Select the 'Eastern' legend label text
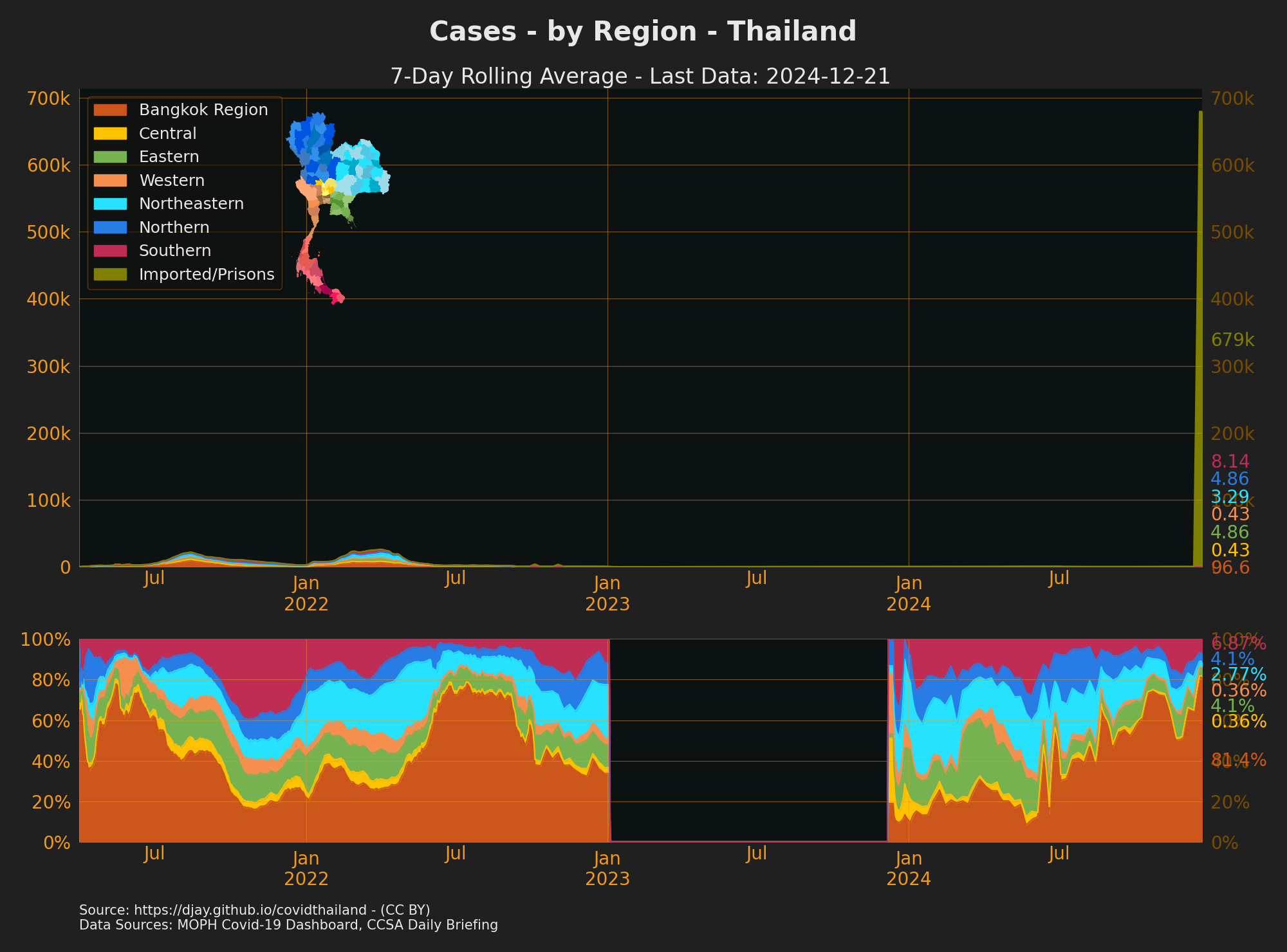Image resolution: width=1287 pixels, height=952 pixels. [x=169, y=157]
